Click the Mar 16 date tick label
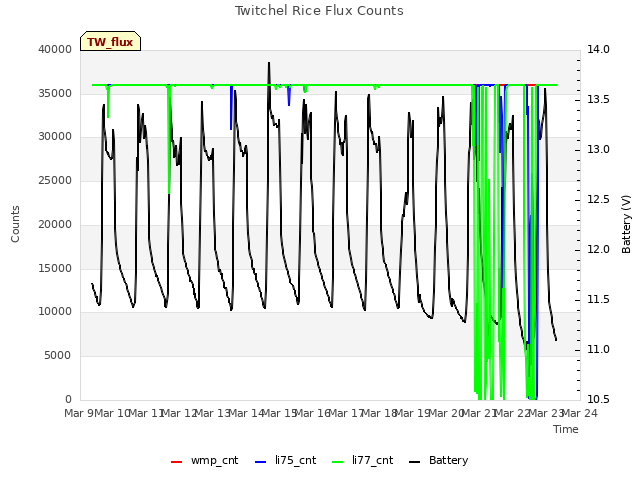This screenshot has height=480, width=640. [x=313, y=413]
